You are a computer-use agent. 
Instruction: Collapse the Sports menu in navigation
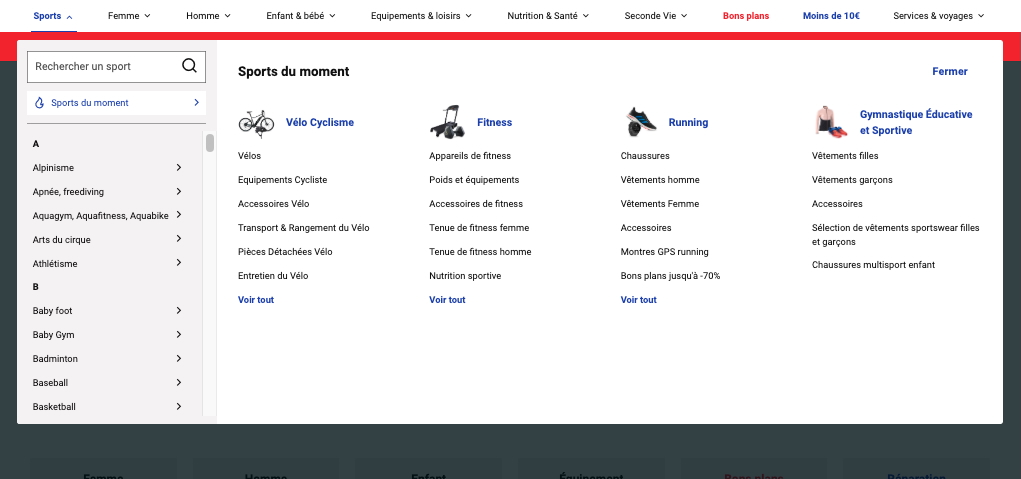[53, 16]
